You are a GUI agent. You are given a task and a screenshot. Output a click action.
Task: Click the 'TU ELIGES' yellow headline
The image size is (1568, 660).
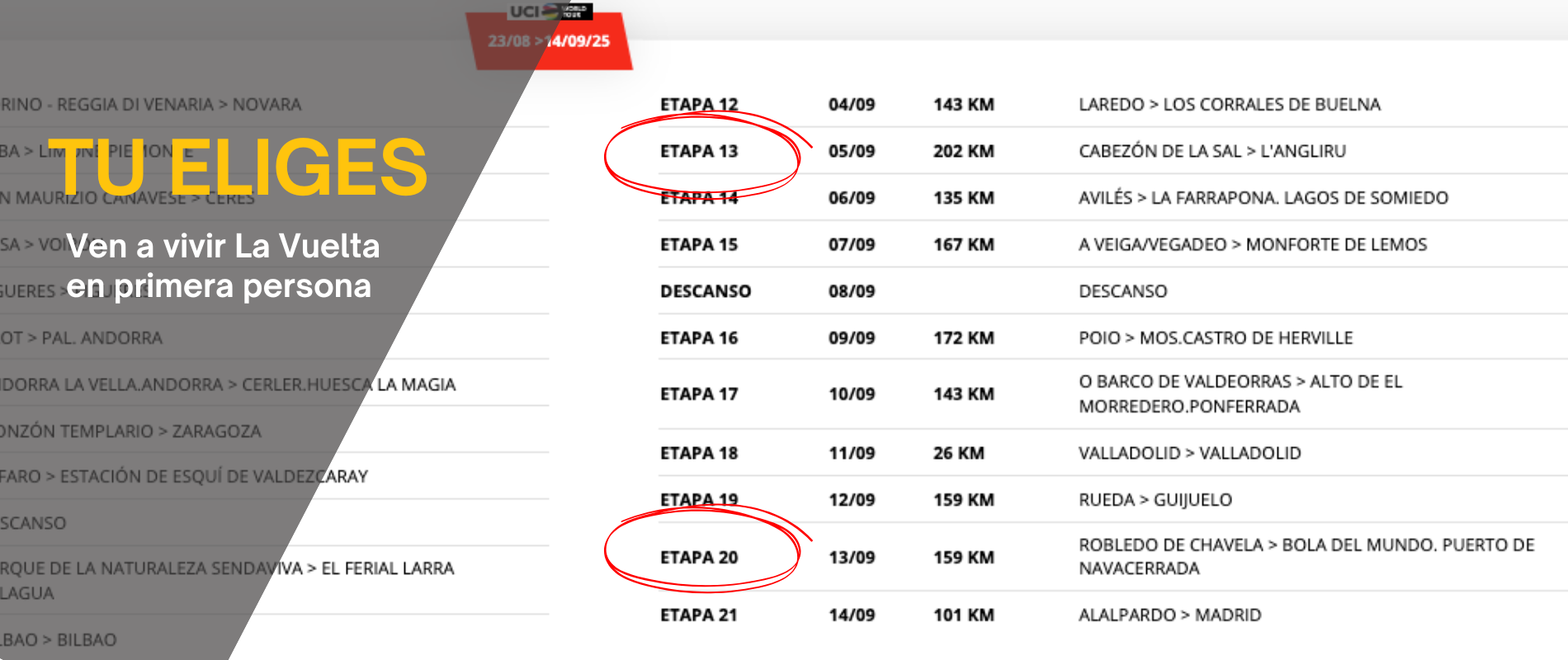click(239, 167)
